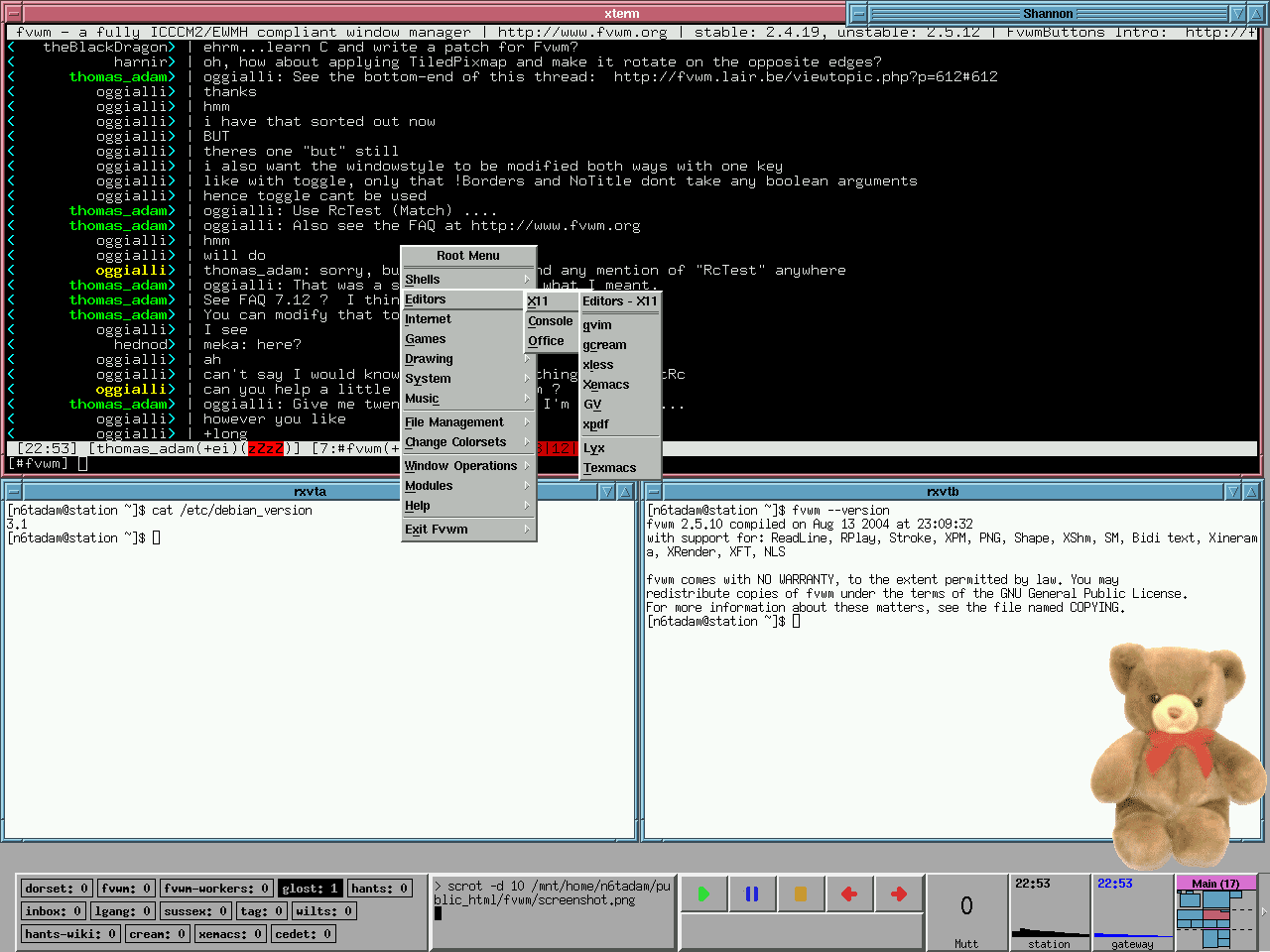Click the cream: 0 mailbox button
This screenshot has height=952, width=1270.
tap(158, 934)
